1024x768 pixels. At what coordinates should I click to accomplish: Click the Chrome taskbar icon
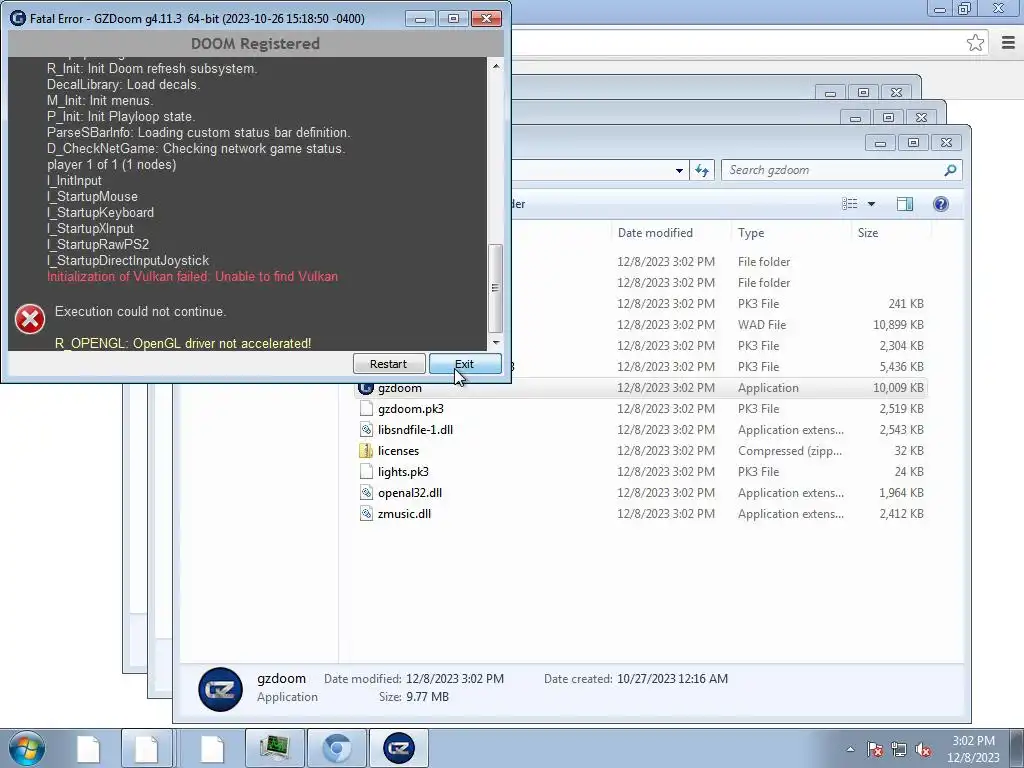(x=337, y=749)
